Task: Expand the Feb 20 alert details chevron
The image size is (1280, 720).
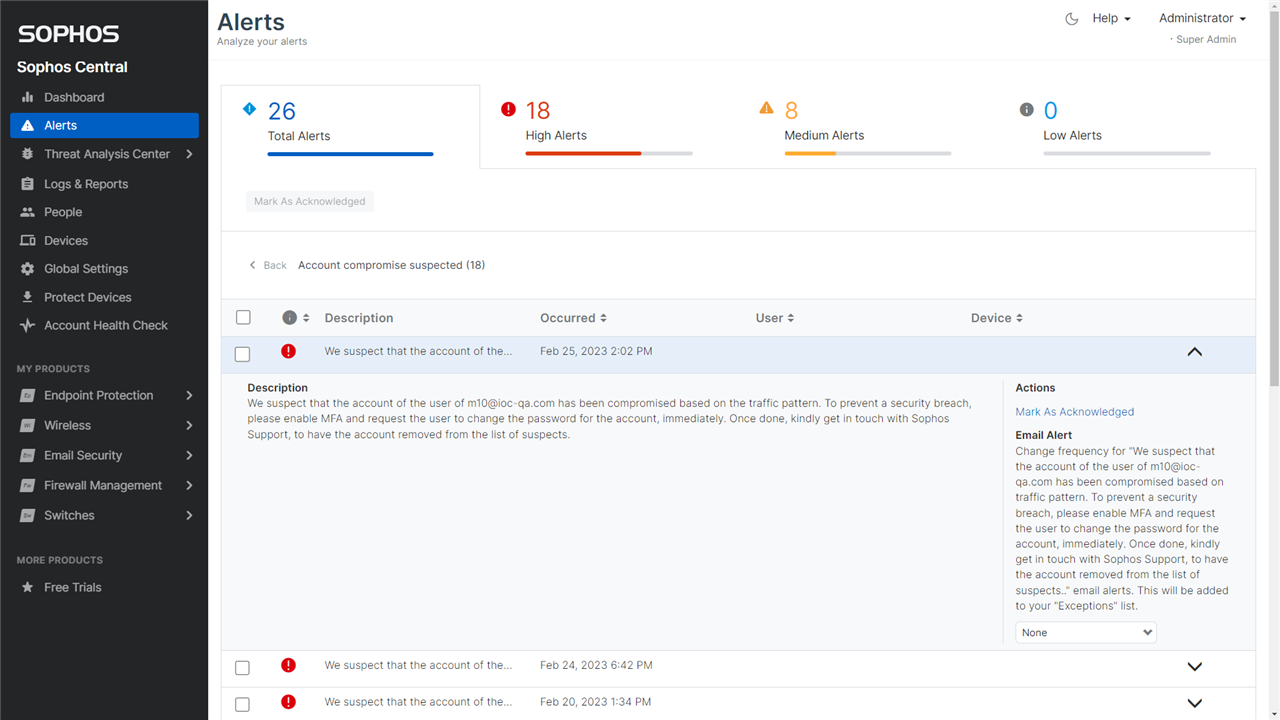Action: coord(1194,703)
